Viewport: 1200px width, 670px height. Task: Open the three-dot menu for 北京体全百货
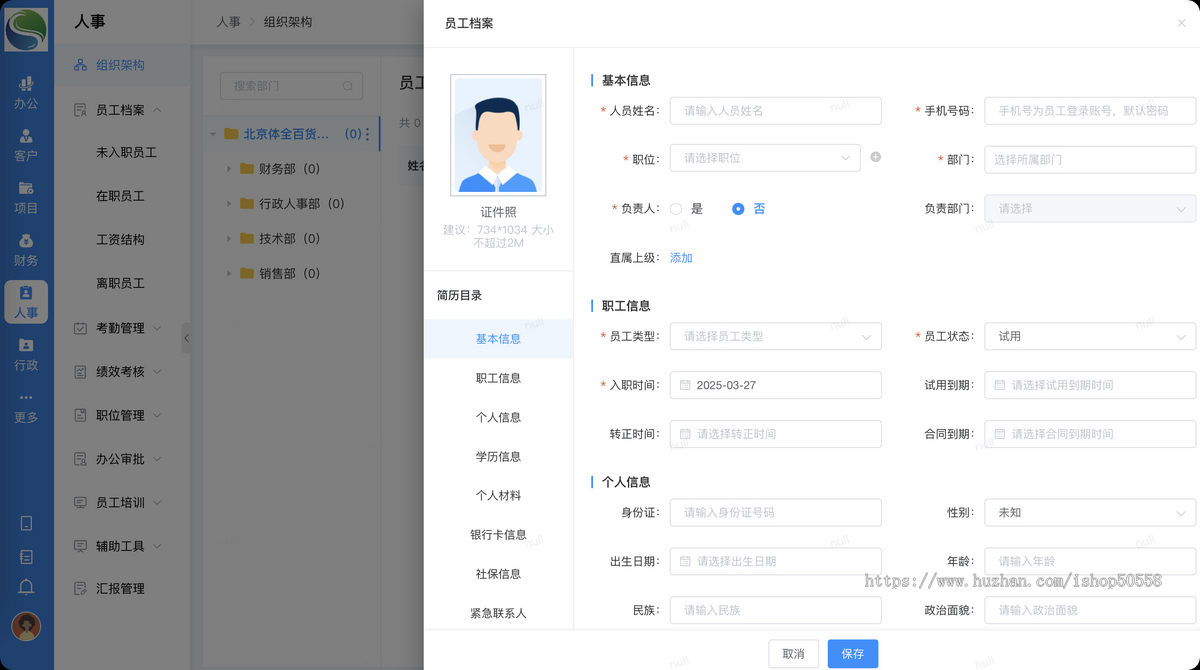[368, 134]
